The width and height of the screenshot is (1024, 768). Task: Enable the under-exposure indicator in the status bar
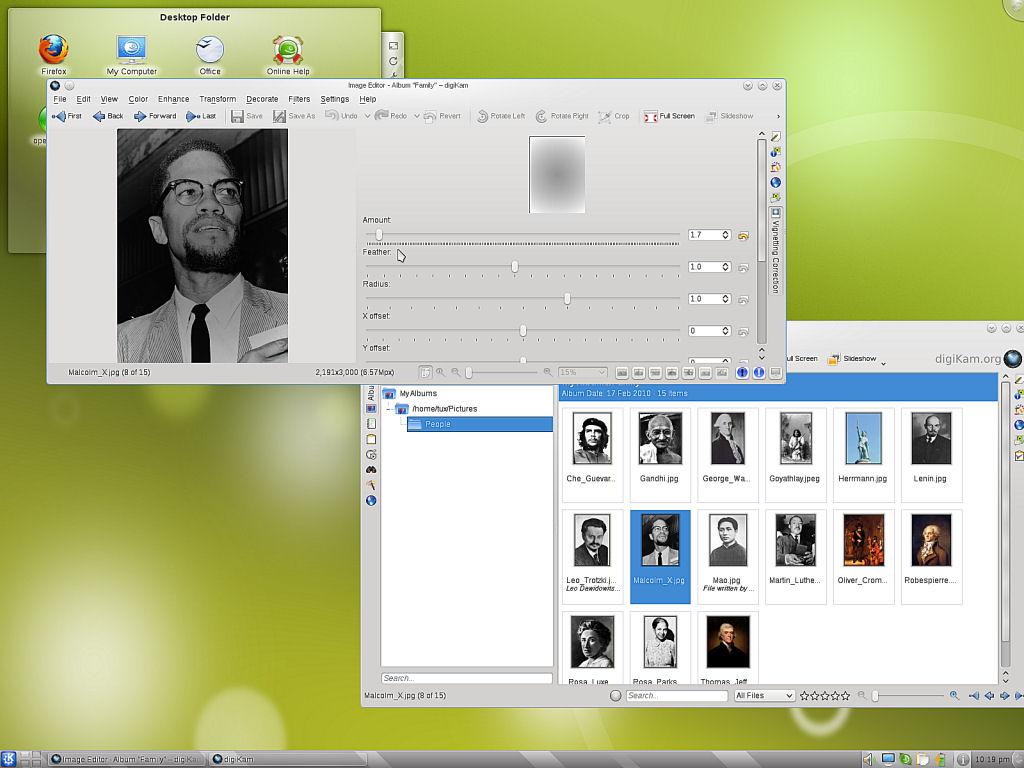click(x=740, y=372)
